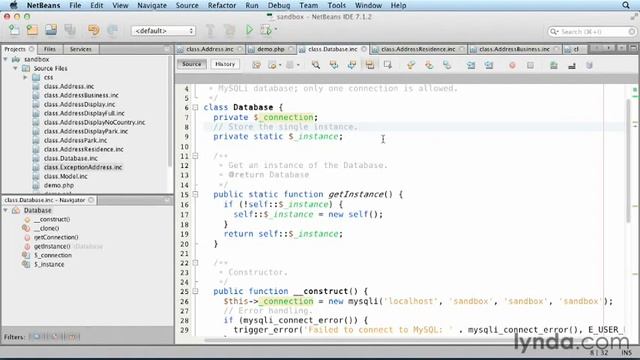640x360 pixels.
Task: Toggle Highlight Search in editor toolbar
Action: tap(369, 65)
